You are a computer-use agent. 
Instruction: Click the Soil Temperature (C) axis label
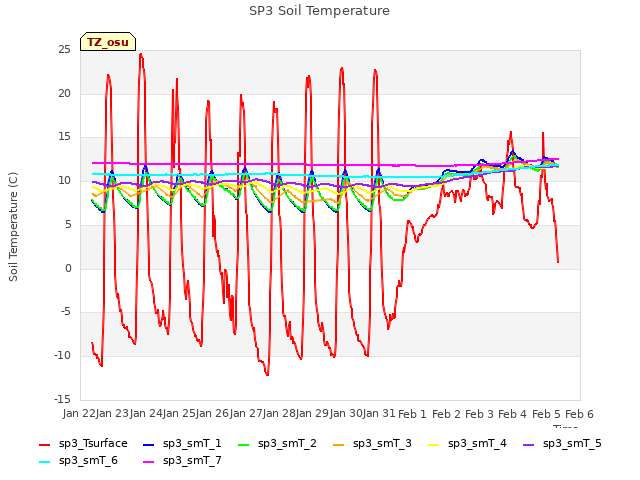click(x=13, y=227)
